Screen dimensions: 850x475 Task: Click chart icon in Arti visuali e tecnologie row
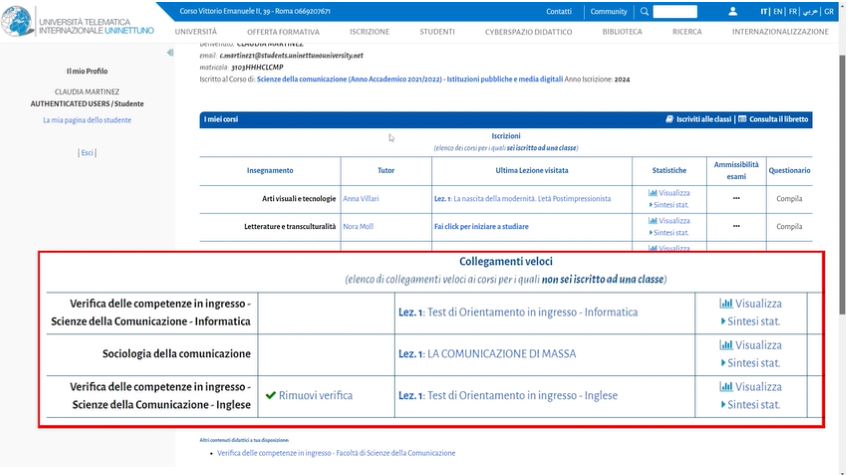(x=652, y=193)
